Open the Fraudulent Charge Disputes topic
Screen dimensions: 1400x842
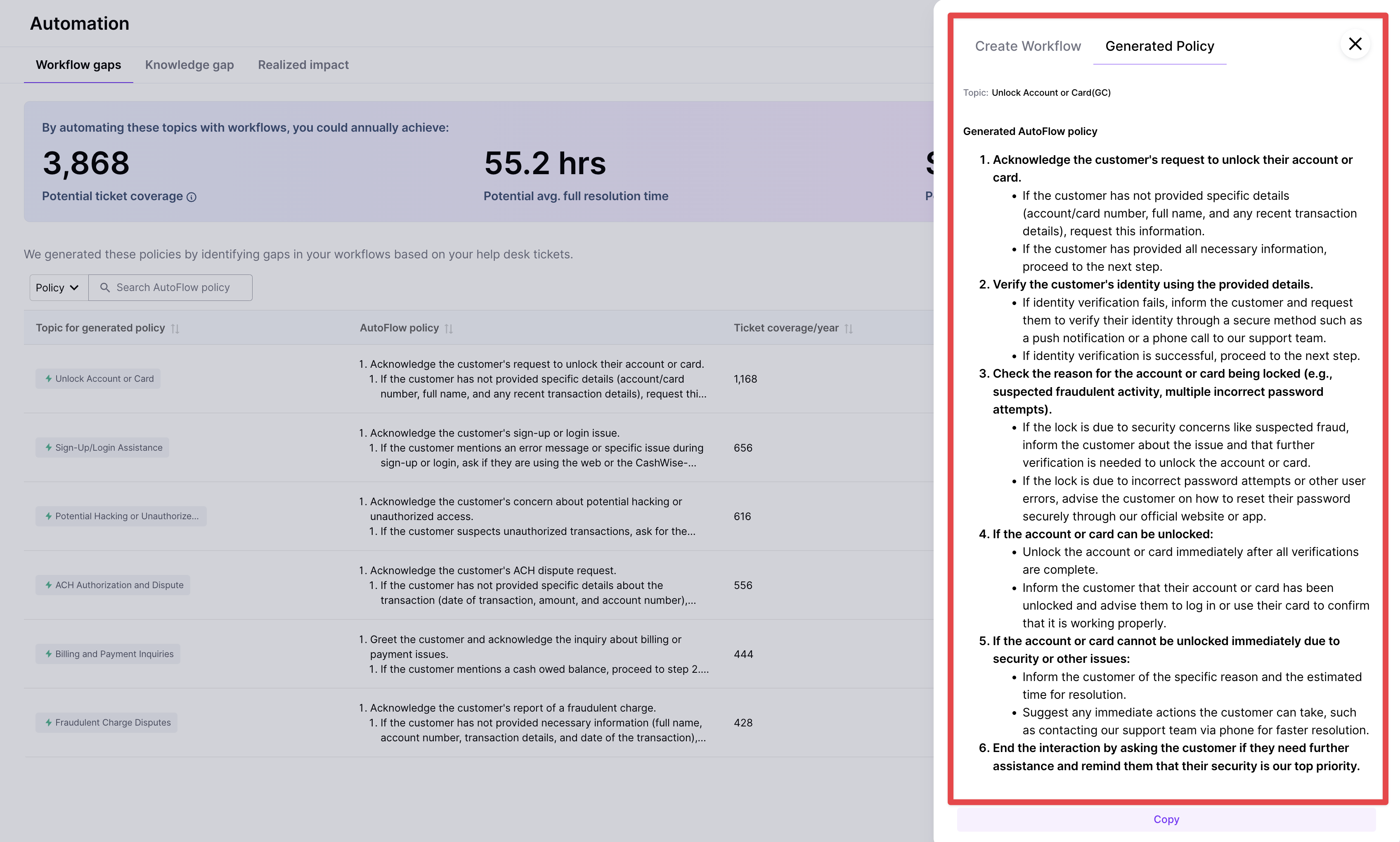pos(106,722)
